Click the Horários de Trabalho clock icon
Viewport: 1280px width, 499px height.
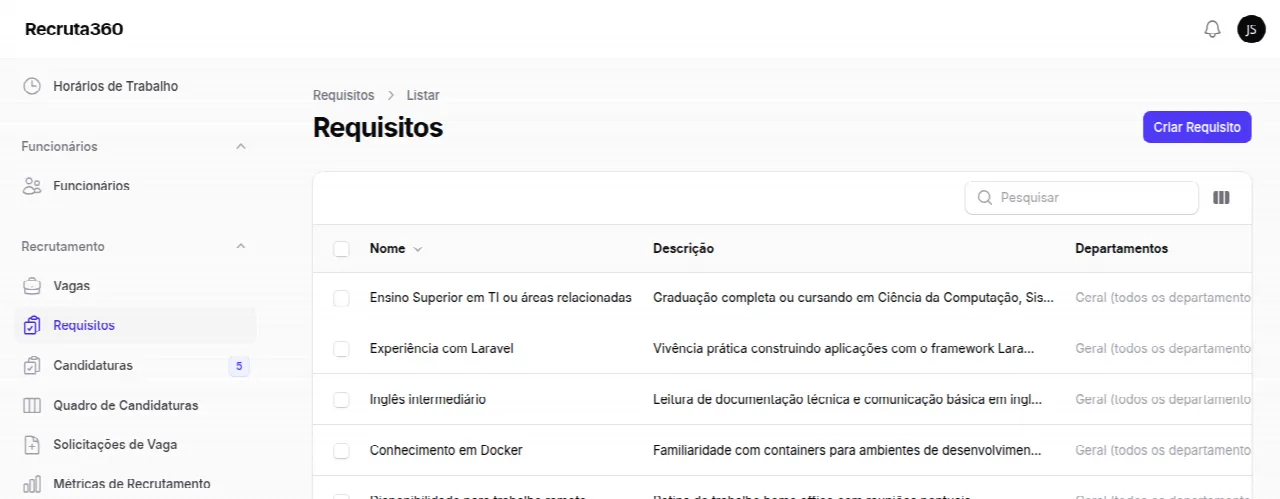click(x=33, y=86)
